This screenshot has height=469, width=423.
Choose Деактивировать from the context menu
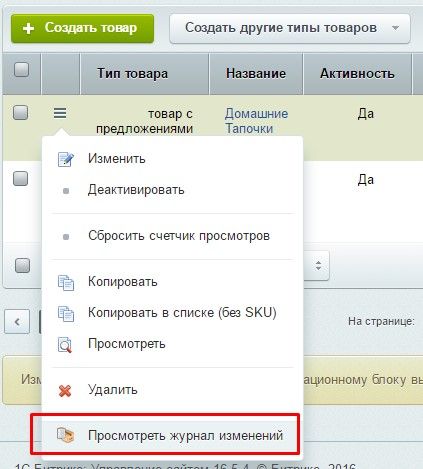136,190
